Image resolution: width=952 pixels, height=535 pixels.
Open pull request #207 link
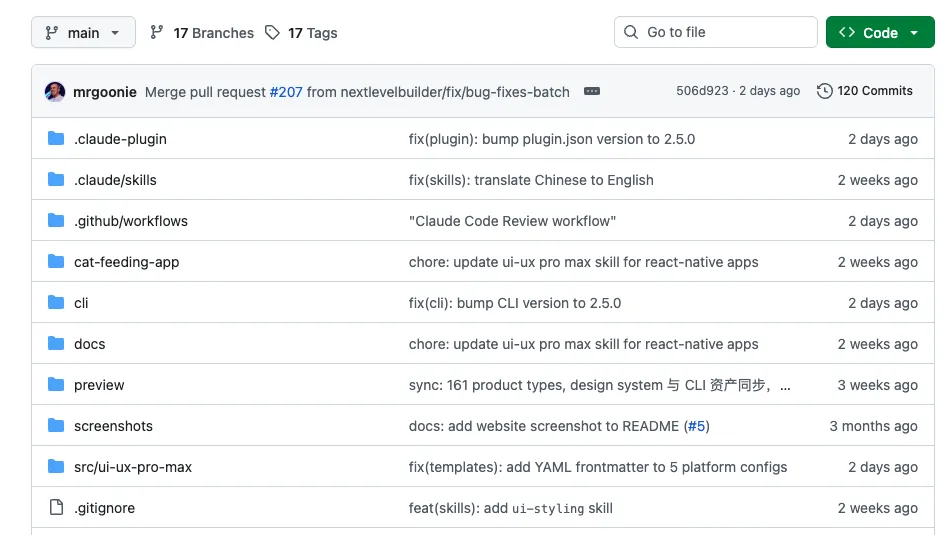286,92
